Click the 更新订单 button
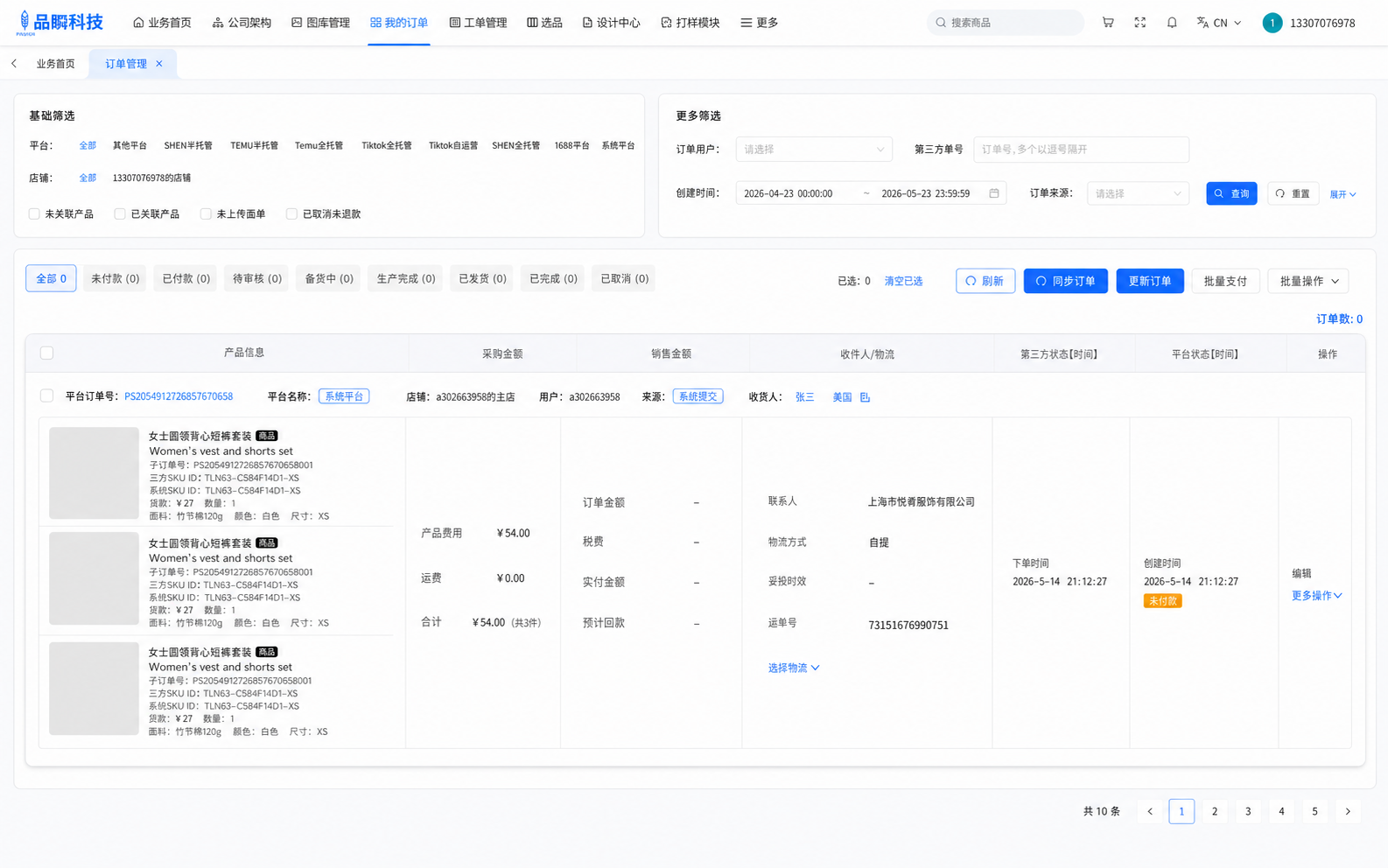This screenshot has width=1388, height=868. click(1150, 281)
